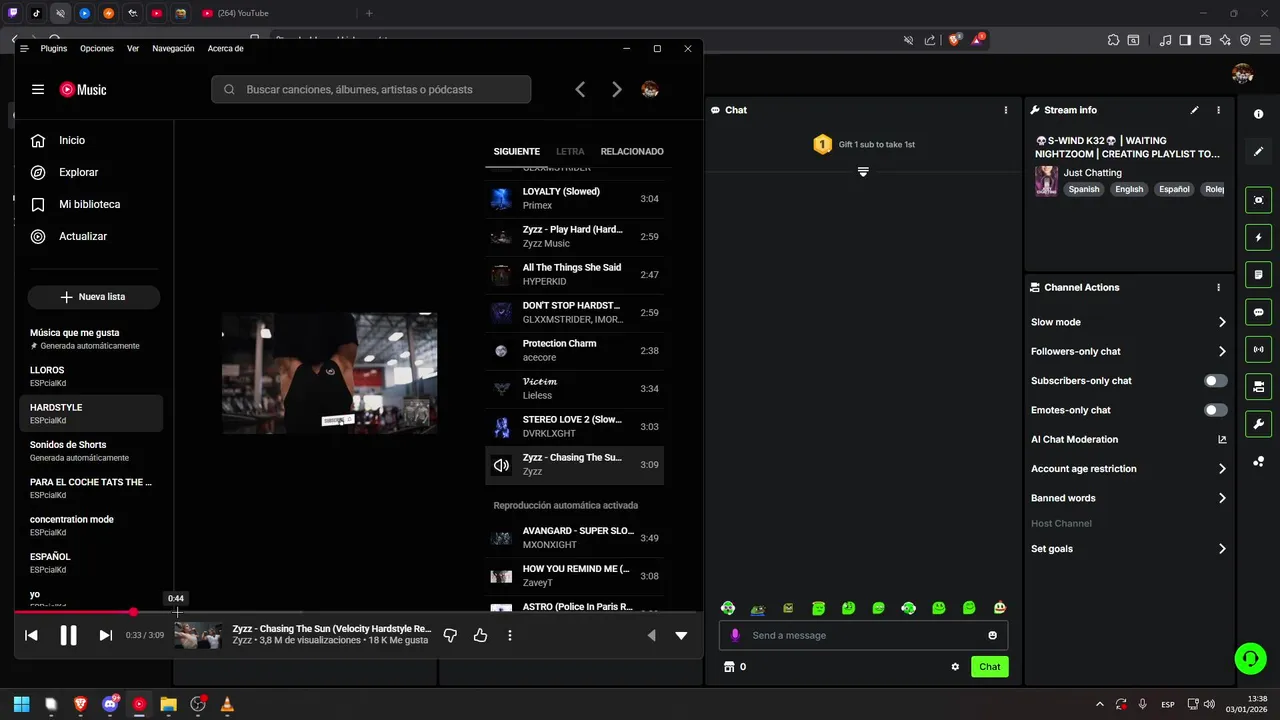Open Música que me gusta playlist

pos(91,338)
